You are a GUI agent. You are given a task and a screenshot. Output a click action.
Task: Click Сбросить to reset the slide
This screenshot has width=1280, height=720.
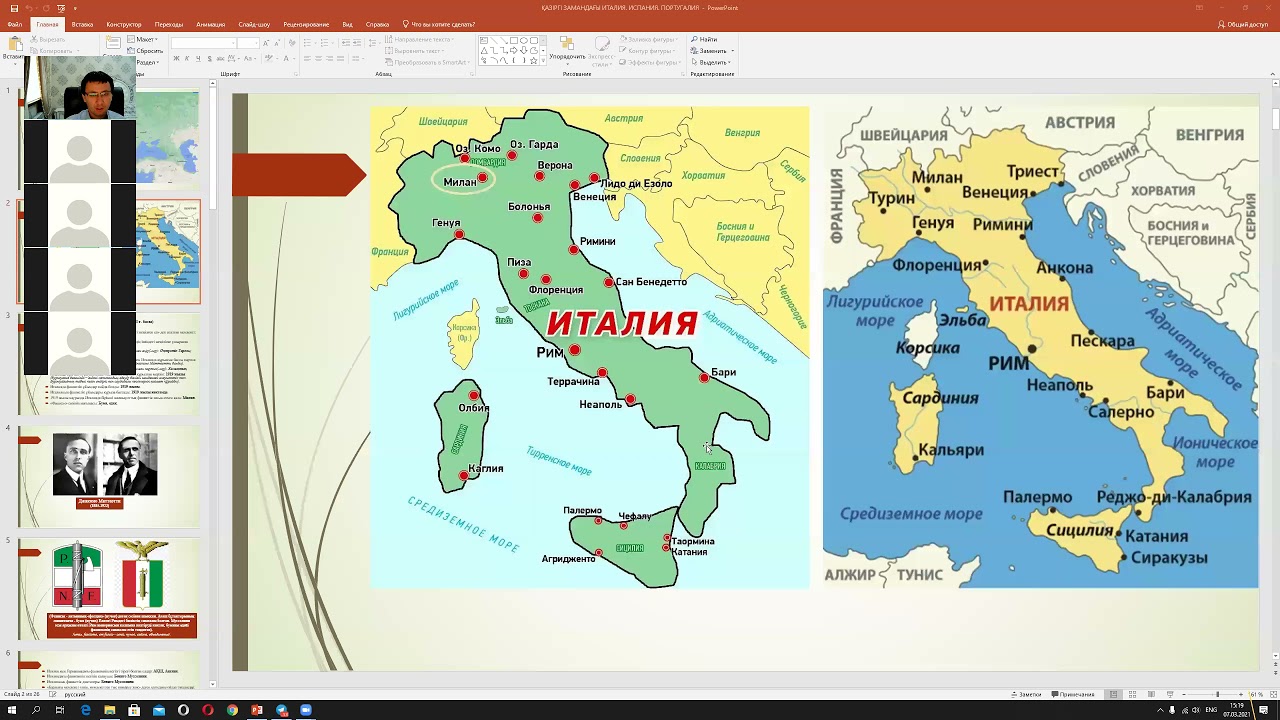pos(145,51)
